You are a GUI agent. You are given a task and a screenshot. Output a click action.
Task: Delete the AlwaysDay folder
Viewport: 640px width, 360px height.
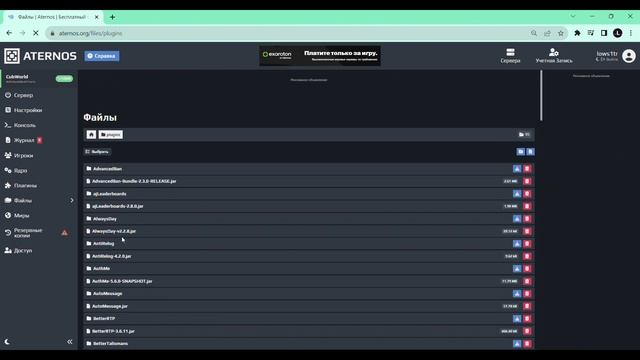tap(527, 219)
